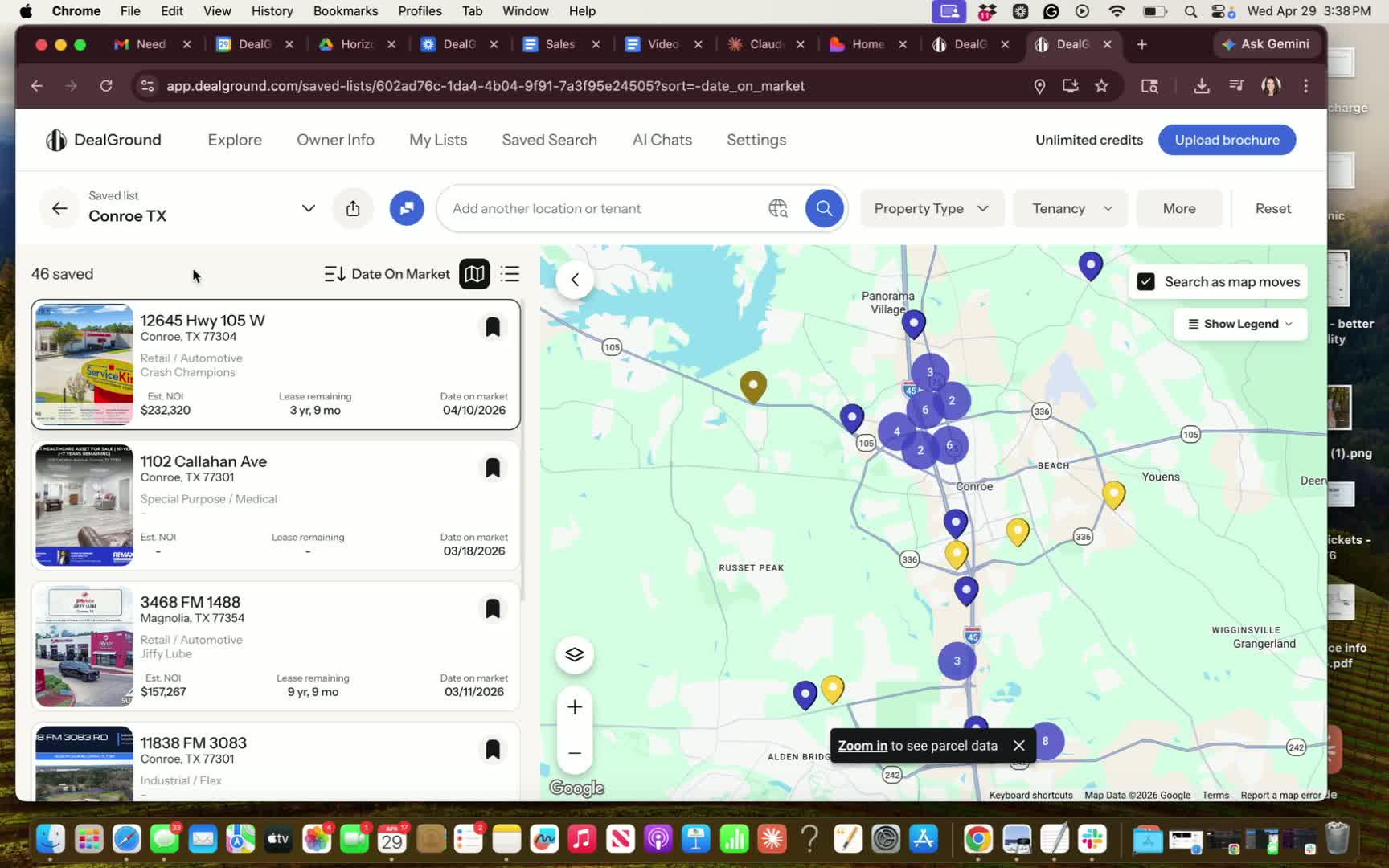Viewport: 1389px width, 868px height.
Task: Reset all filters
Action: pyautogui.click(x=1273, y=208)
